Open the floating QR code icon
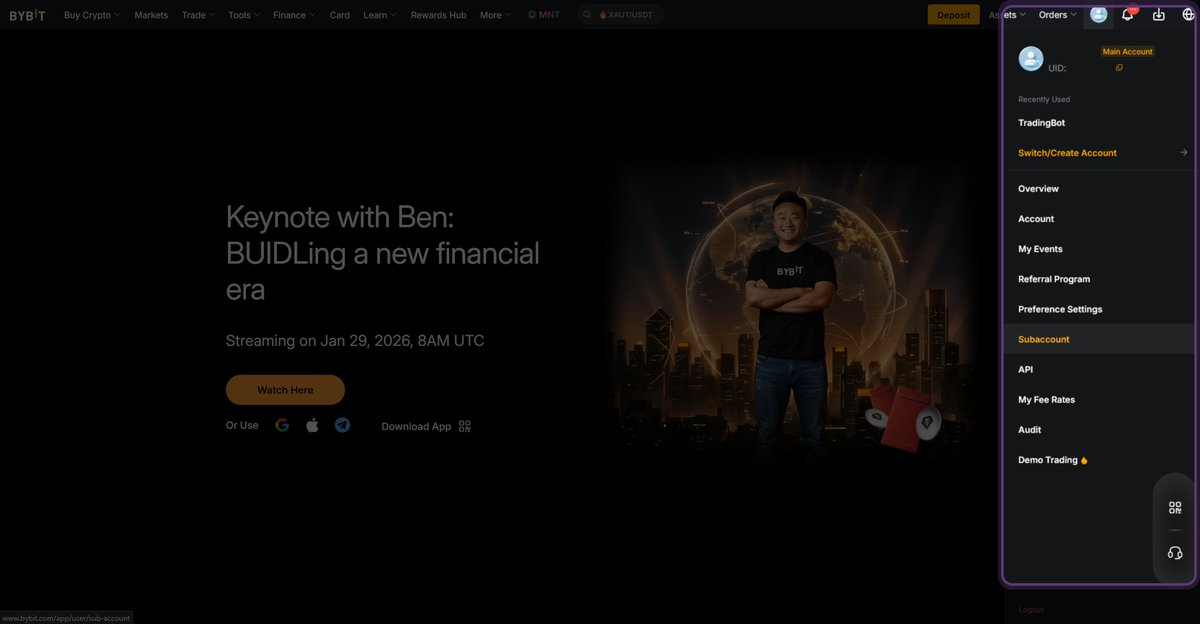The image size is (1200, 624). click(x=1175, y=508)
